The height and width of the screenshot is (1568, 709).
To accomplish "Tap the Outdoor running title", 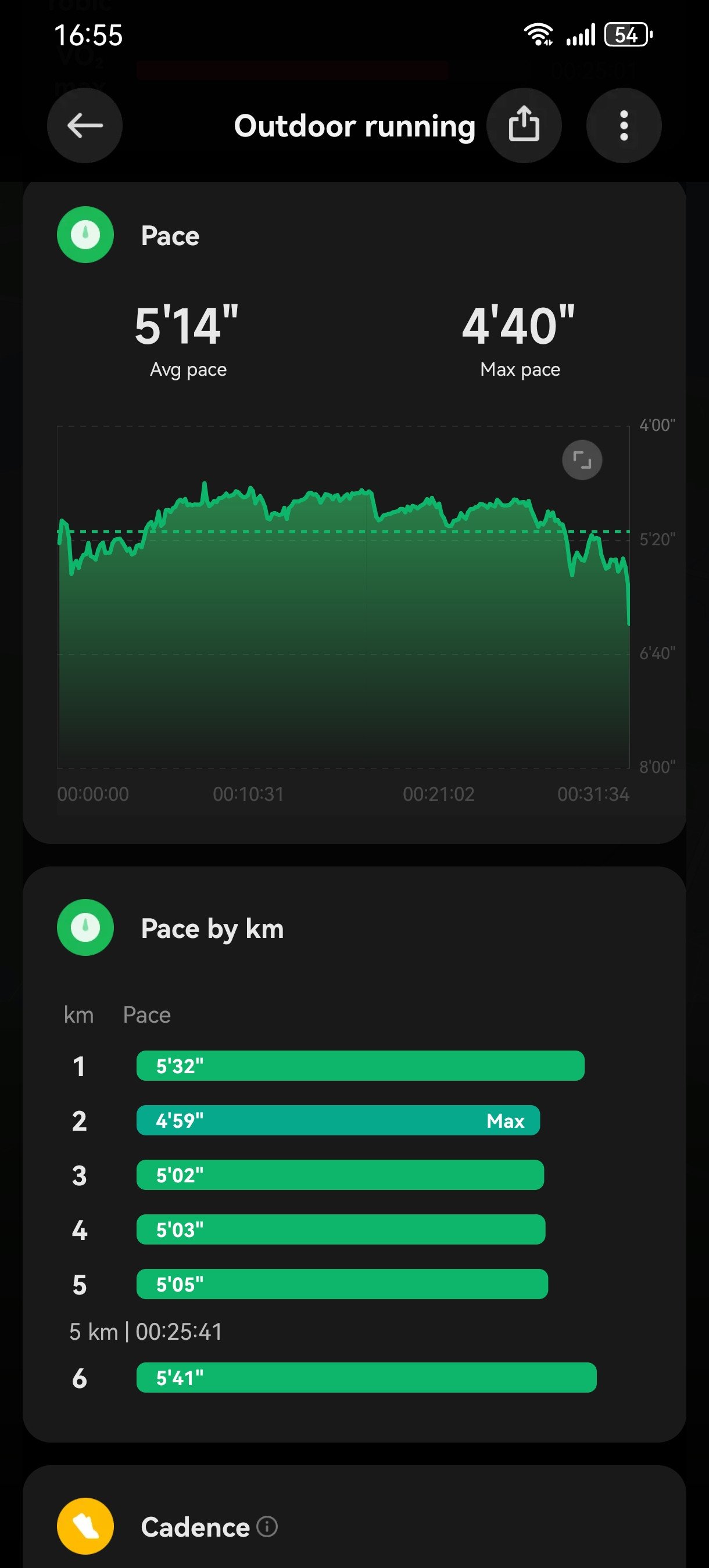I will [x=354, y=126].
